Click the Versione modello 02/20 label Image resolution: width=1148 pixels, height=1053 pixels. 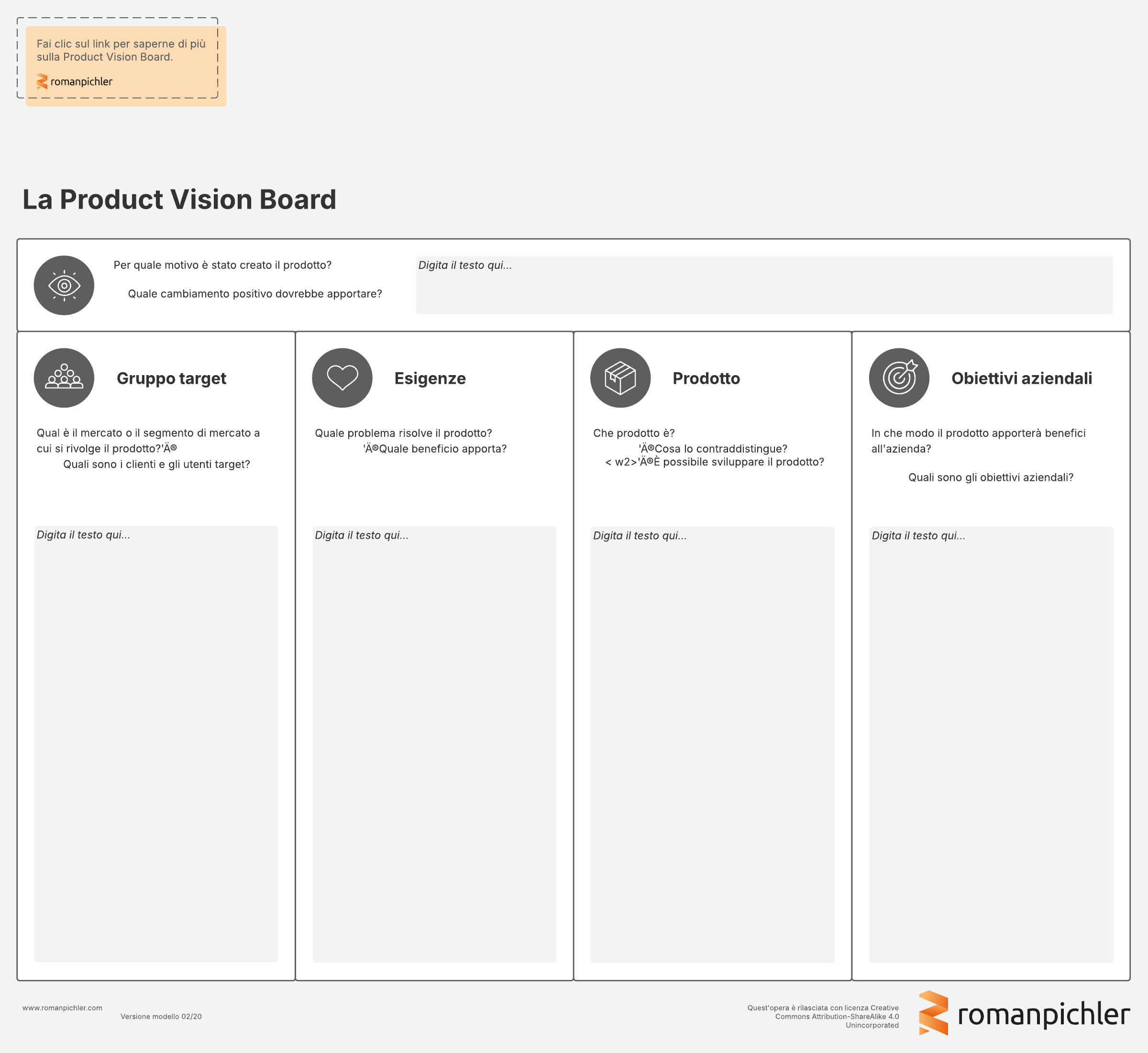point(161,1017)
